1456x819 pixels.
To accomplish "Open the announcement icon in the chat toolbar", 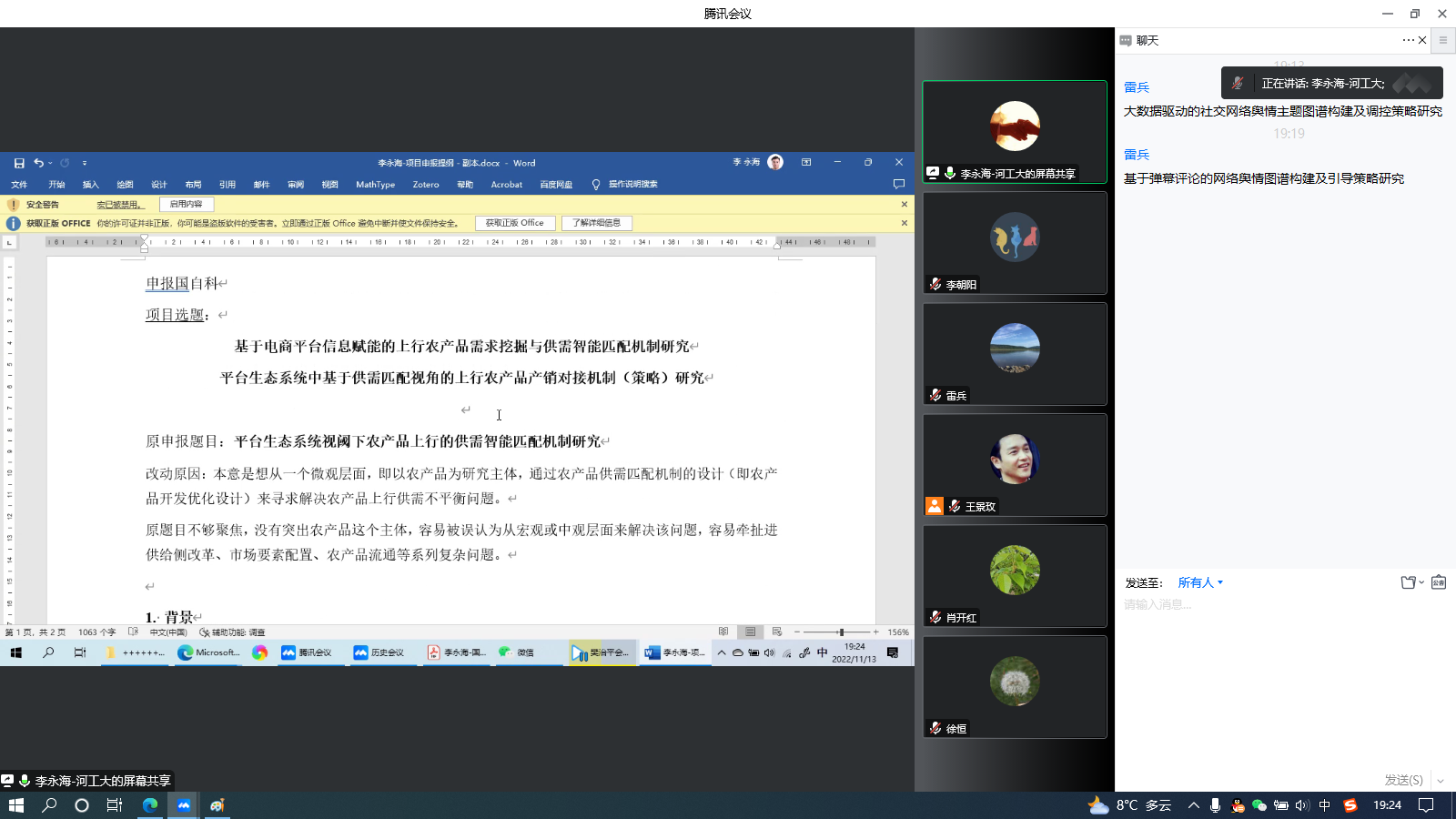I will coord(1439,582).
